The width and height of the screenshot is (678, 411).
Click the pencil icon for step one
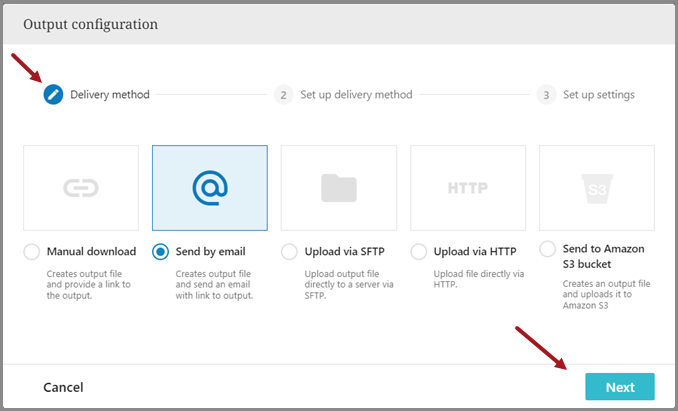53,95
